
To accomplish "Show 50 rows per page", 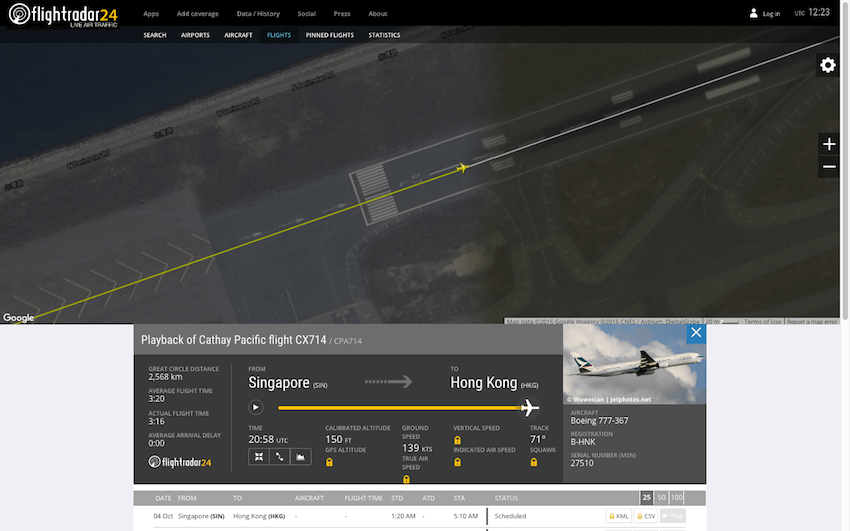I will click(x=661, y=497).
